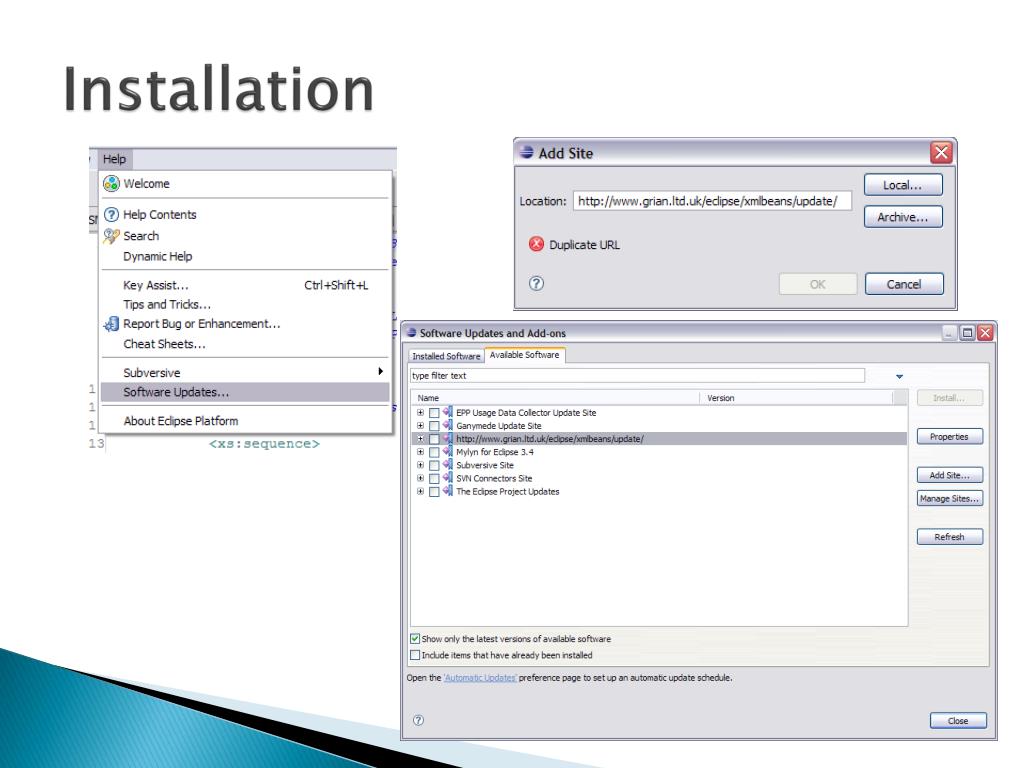Check the Subversive Site box
The width and height of the screenshot is (1024, 768).
tap(434, 465)
